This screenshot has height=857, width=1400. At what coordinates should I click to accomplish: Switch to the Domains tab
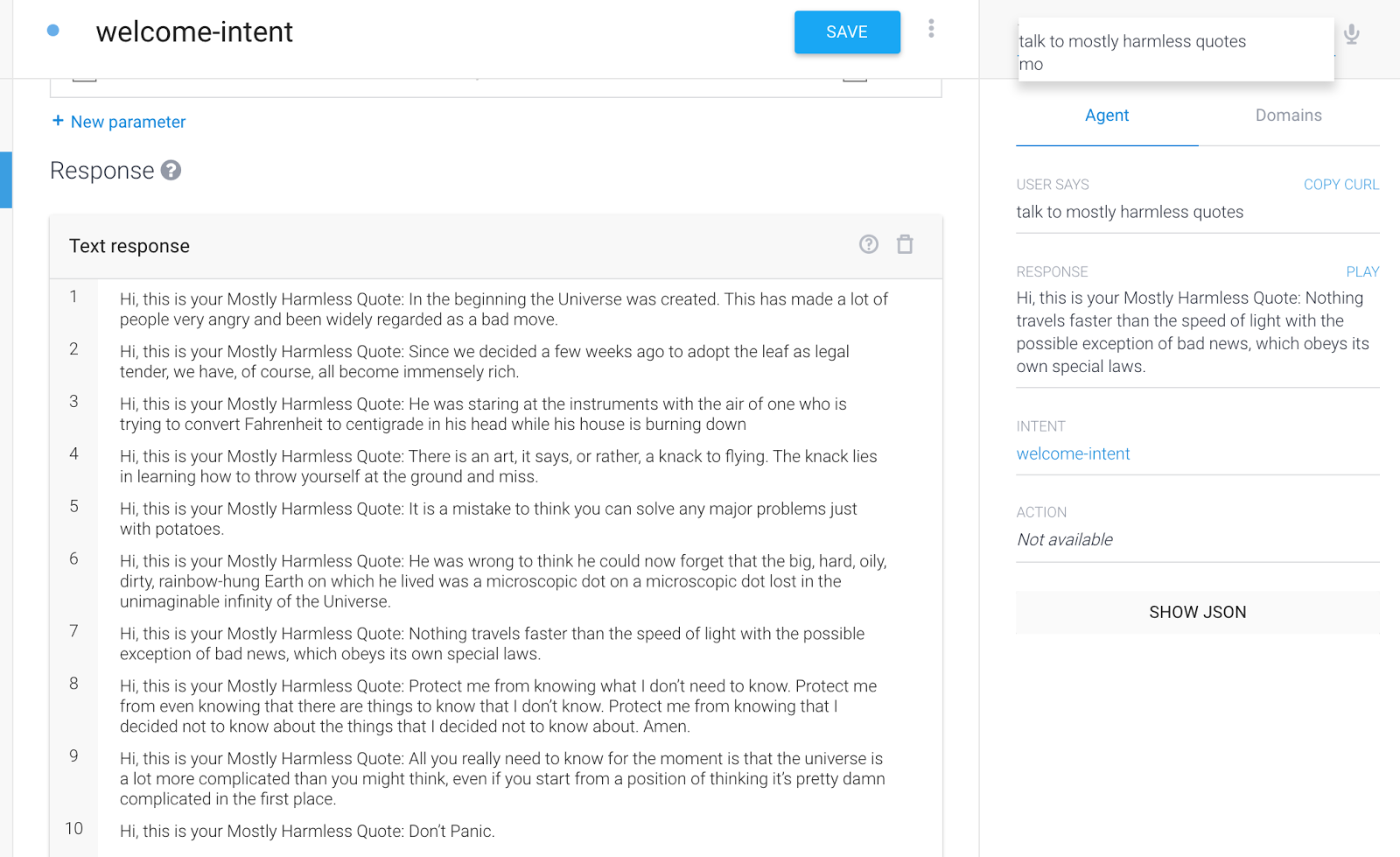(1288, 115)
